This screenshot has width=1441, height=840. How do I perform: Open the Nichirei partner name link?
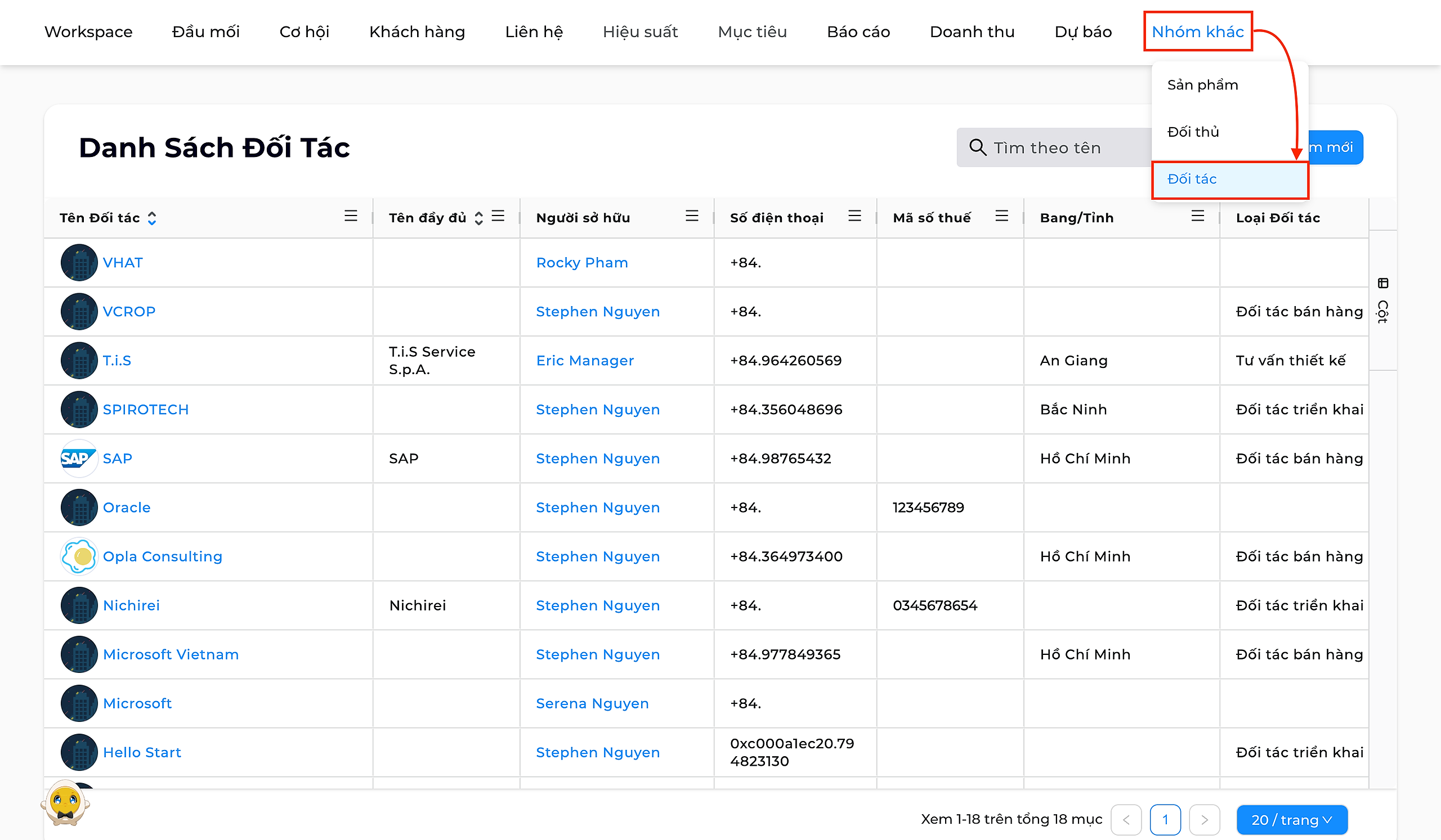(x=132, y=606)
